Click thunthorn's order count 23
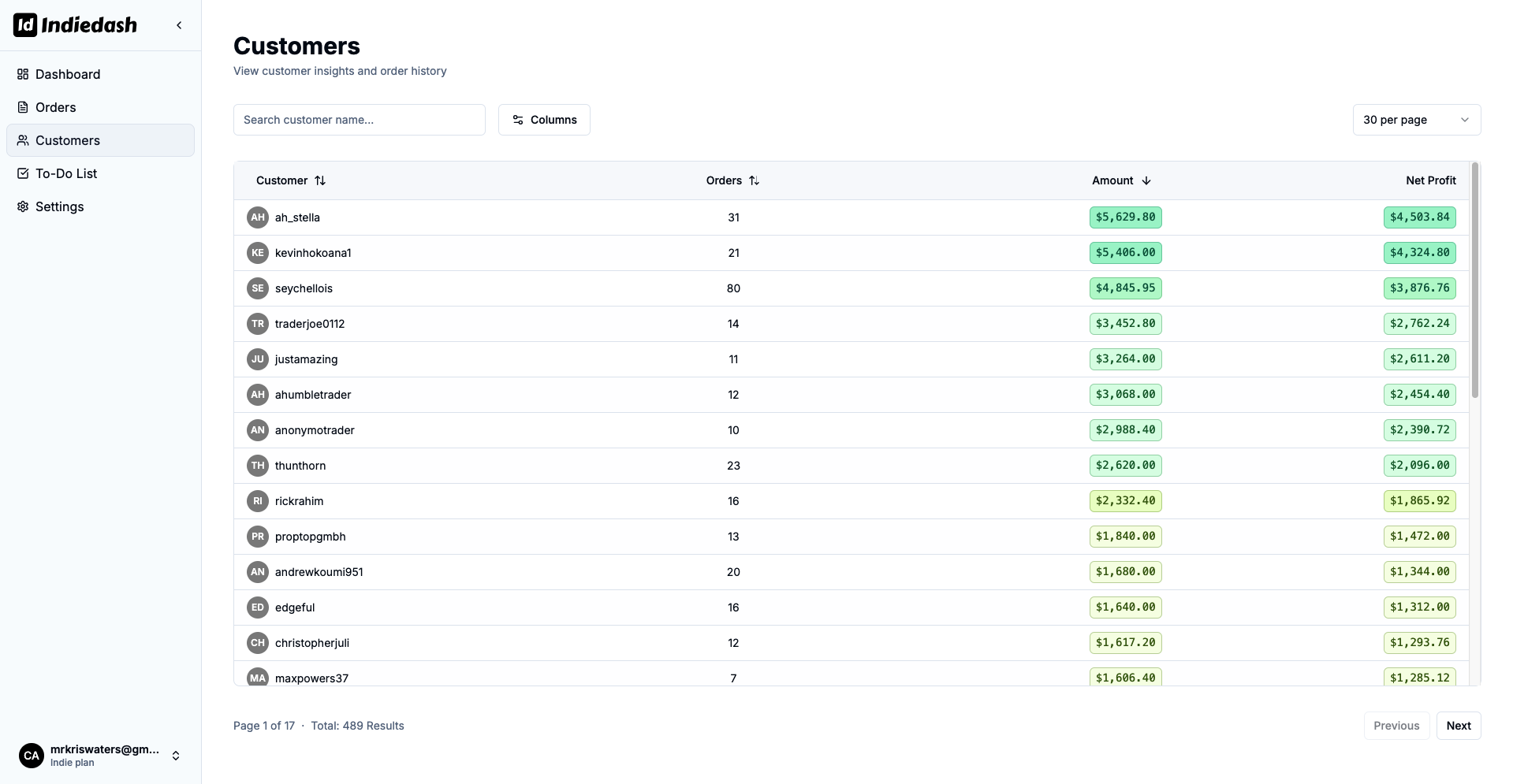Image resolution: width=1513 pixels, height=784 pixels. click(733, 466)
